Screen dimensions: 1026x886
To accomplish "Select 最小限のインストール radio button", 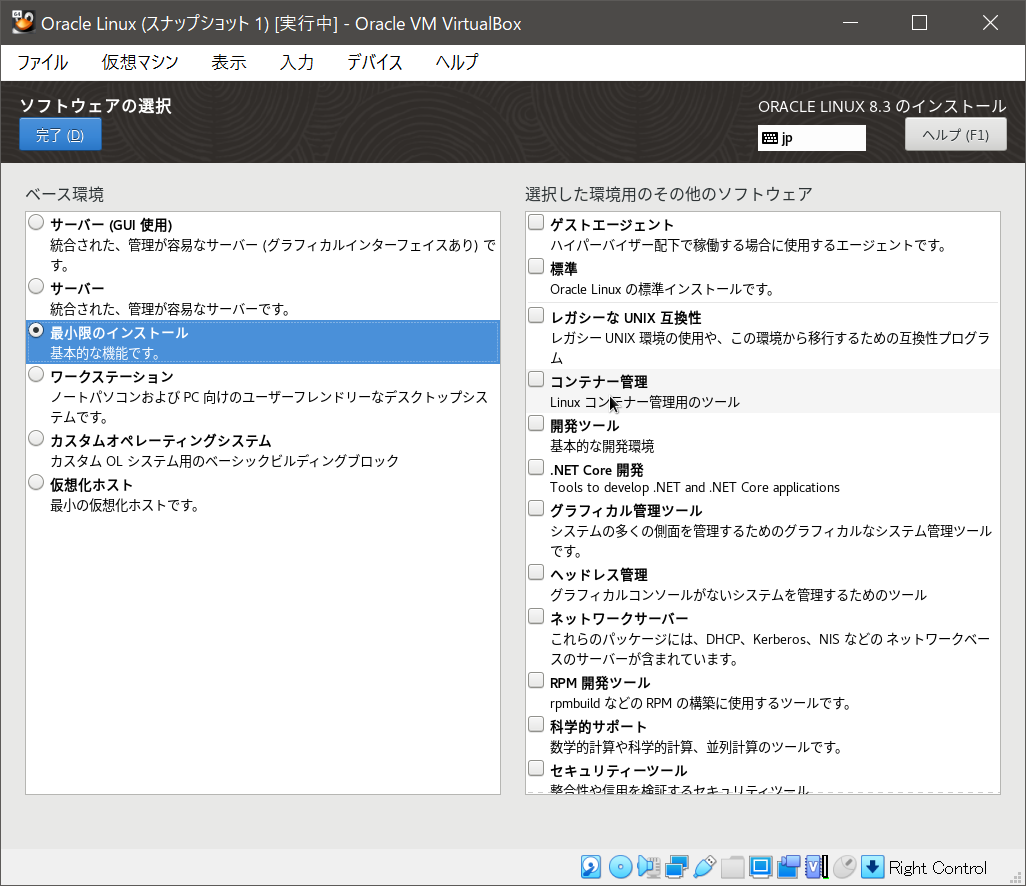I will [x=37, y=330].
